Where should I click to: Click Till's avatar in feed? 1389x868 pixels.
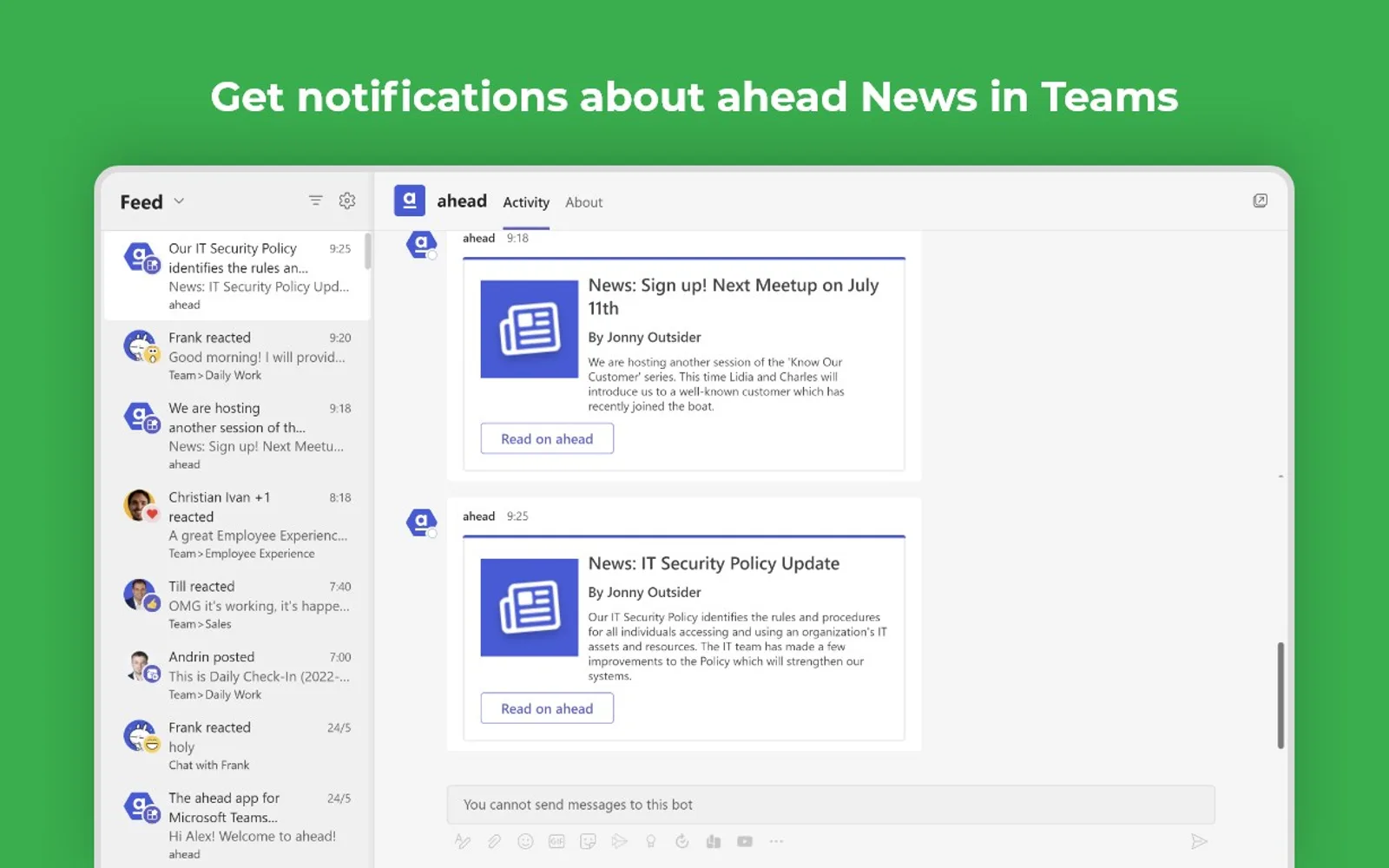(141, 595)
